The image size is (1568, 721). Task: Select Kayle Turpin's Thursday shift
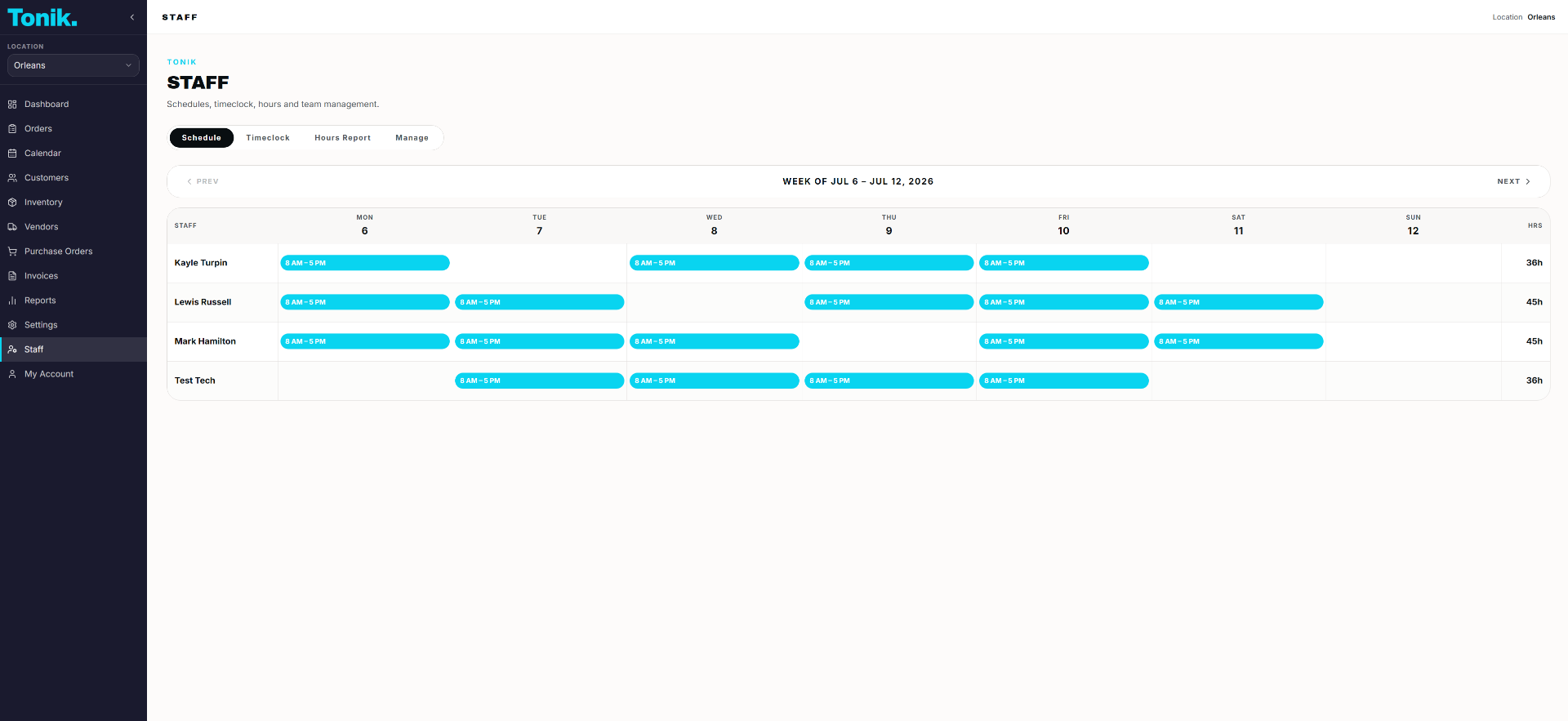(889, 263)
